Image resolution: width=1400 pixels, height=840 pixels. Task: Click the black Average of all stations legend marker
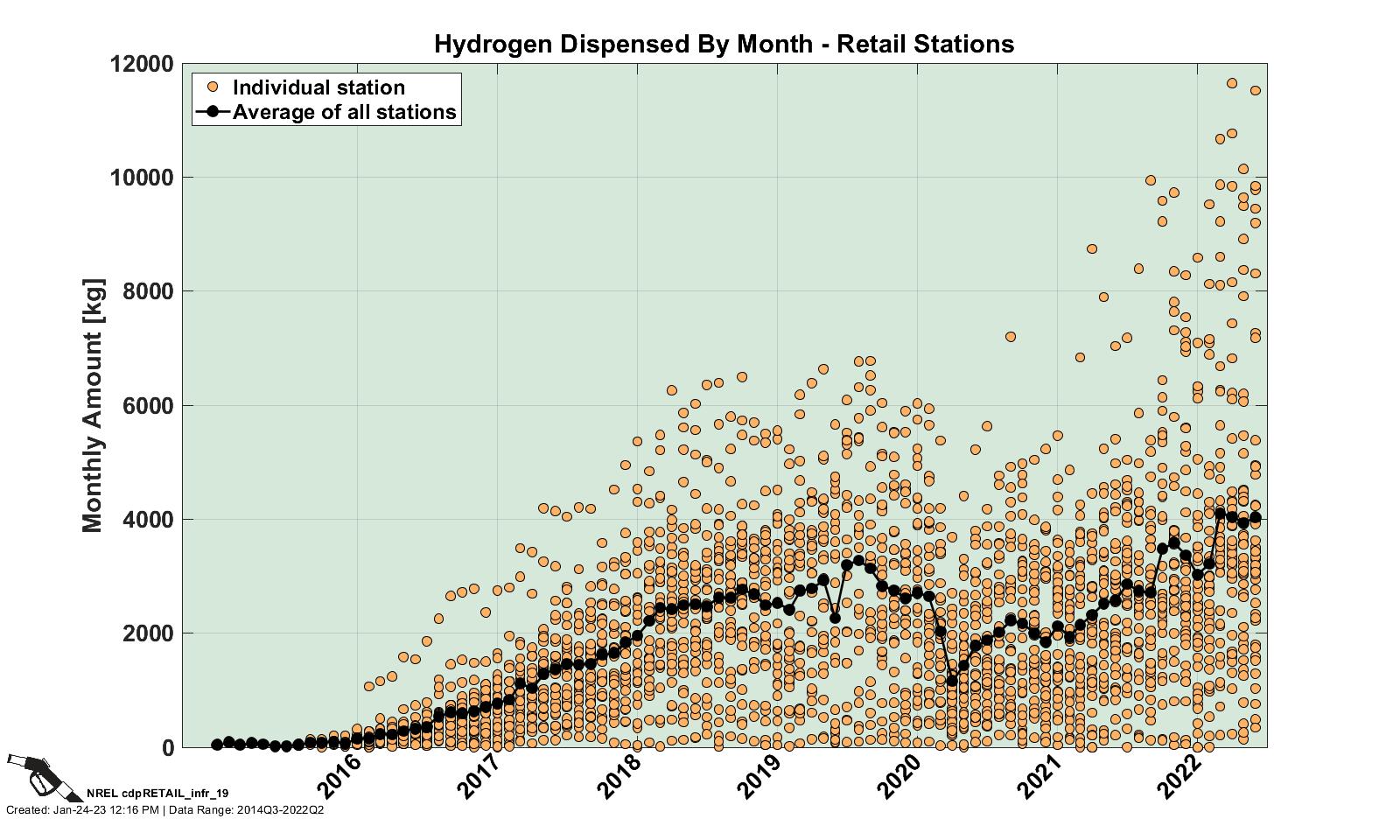(213, 112)
